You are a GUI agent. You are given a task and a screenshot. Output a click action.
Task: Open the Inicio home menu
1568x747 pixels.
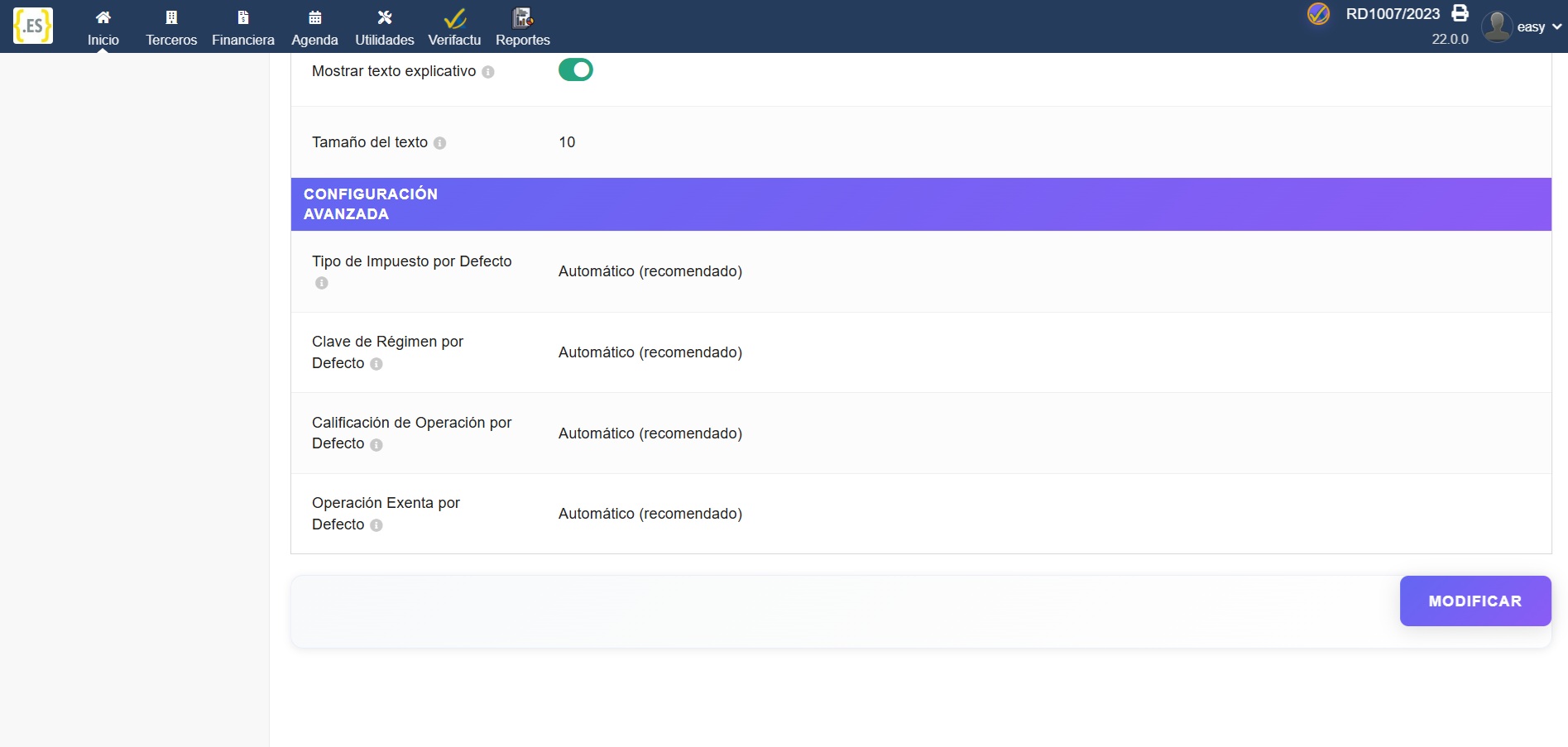[x=103, y=27]
